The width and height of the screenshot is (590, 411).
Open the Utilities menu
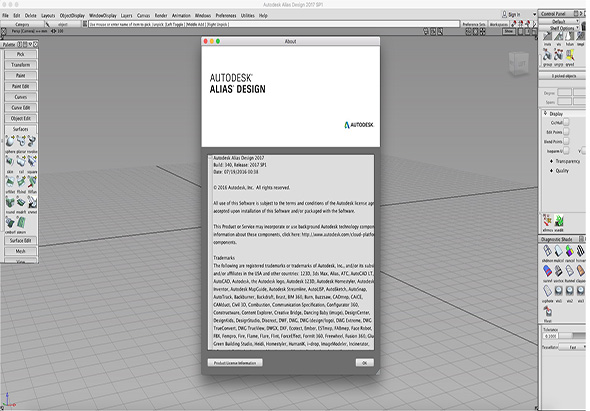[x=248, y=15]
